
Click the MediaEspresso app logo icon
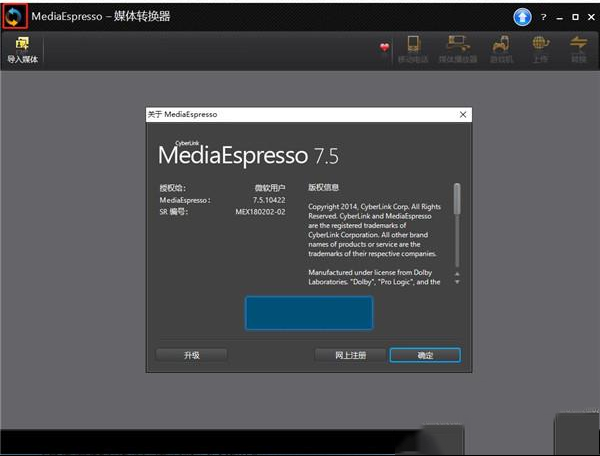pyautogui.click(x=15, y=16)
